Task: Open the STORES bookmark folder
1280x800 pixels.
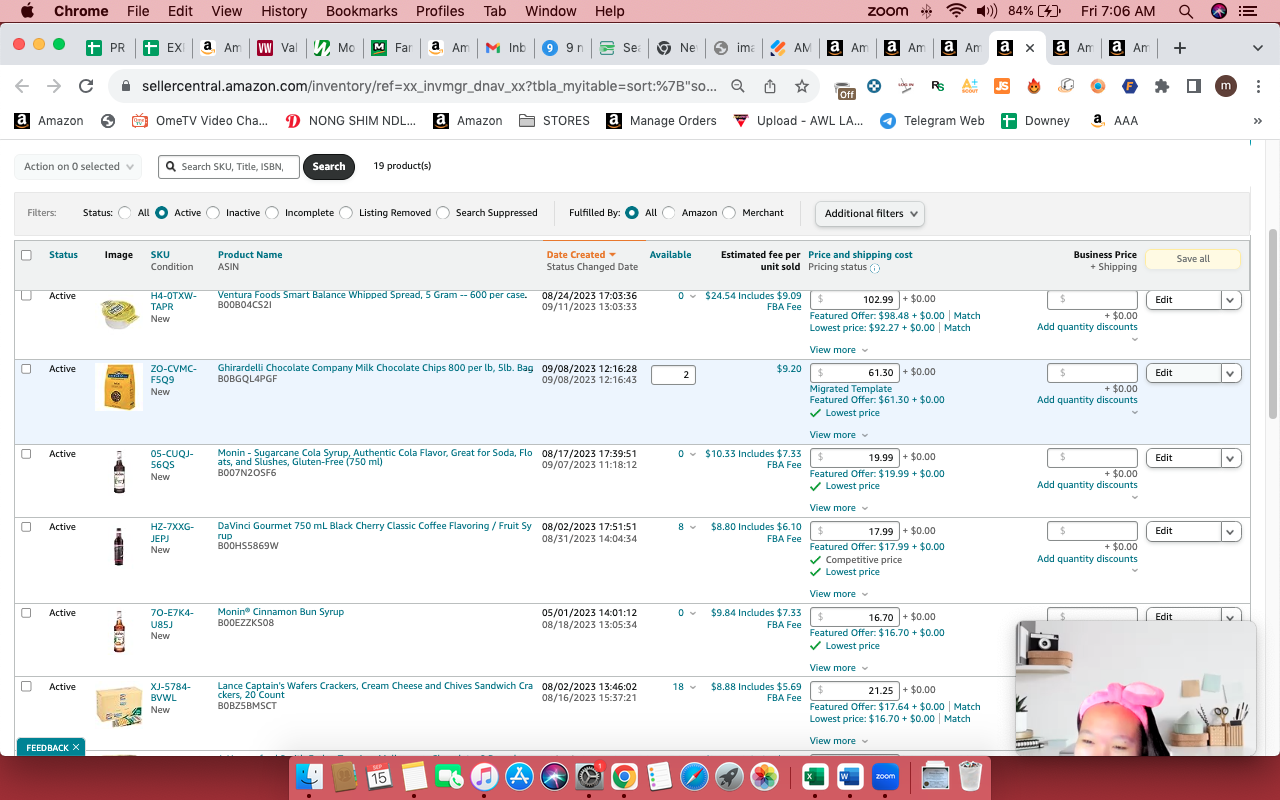Action: coord(554,120)
